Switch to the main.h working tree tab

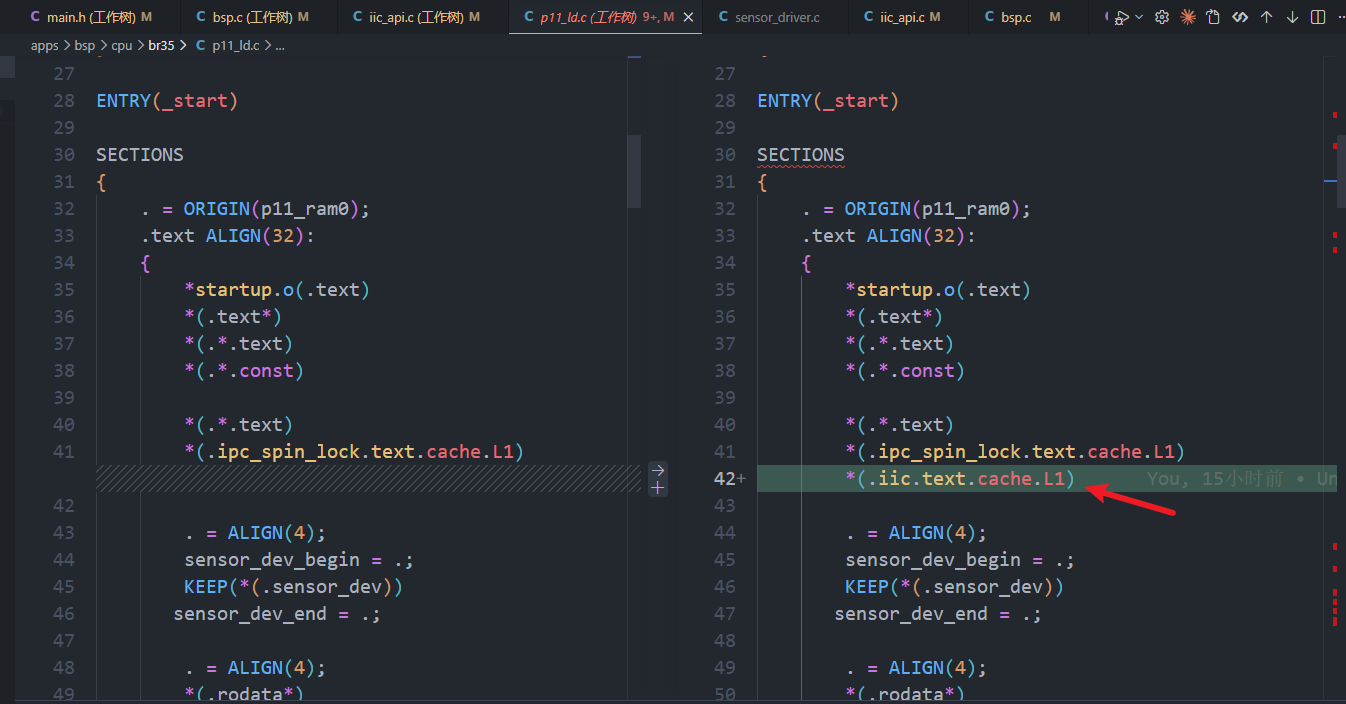[90, 17]
